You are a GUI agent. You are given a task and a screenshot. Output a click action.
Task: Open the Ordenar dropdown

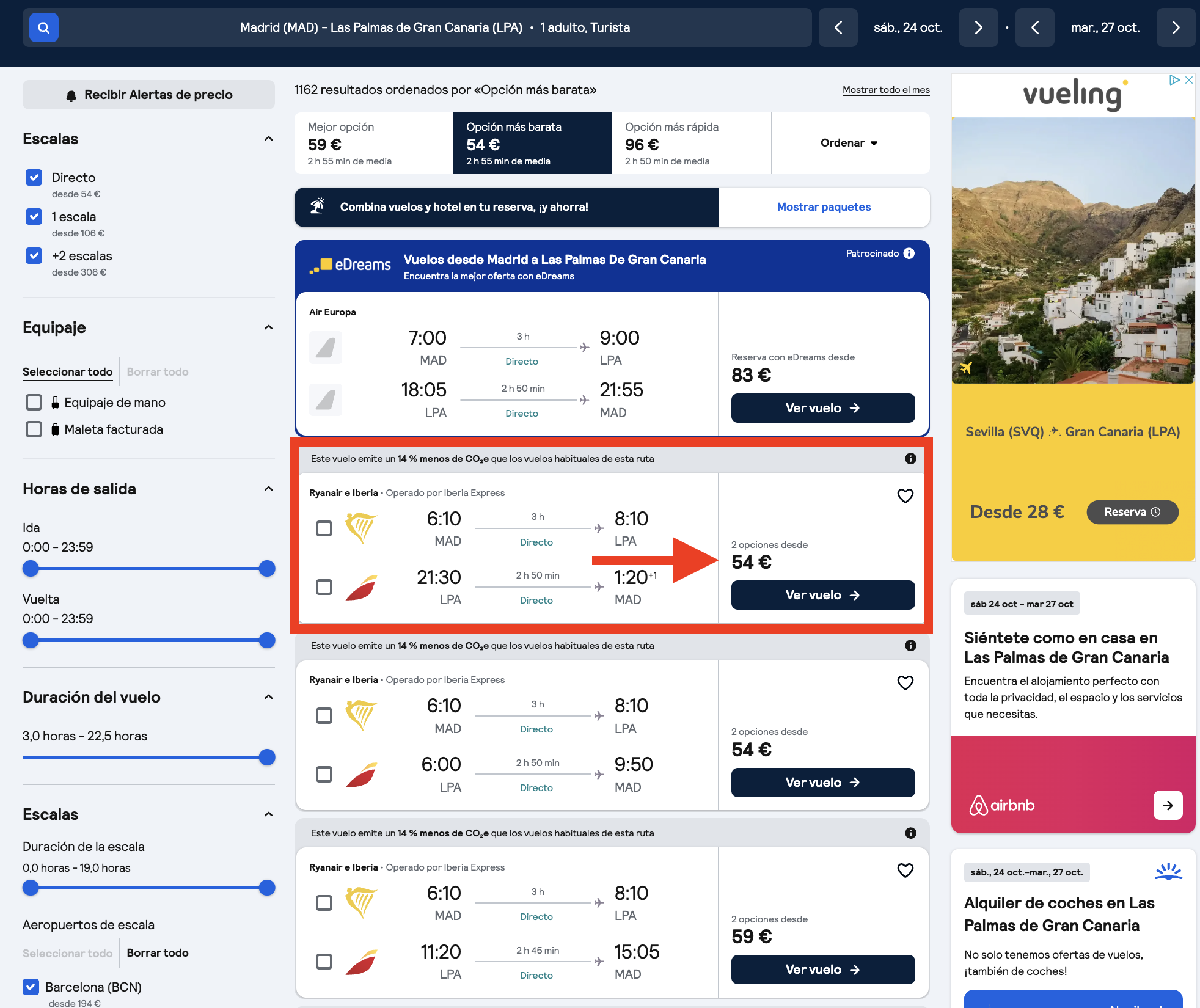tap(850, 143)
